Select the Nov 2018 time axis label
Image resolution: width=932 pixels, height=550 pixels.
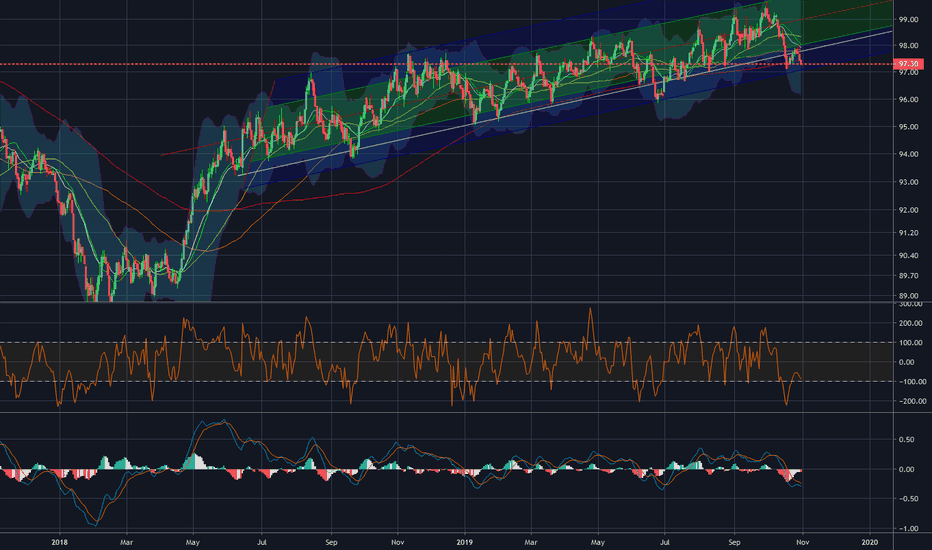tap(398, 542)
